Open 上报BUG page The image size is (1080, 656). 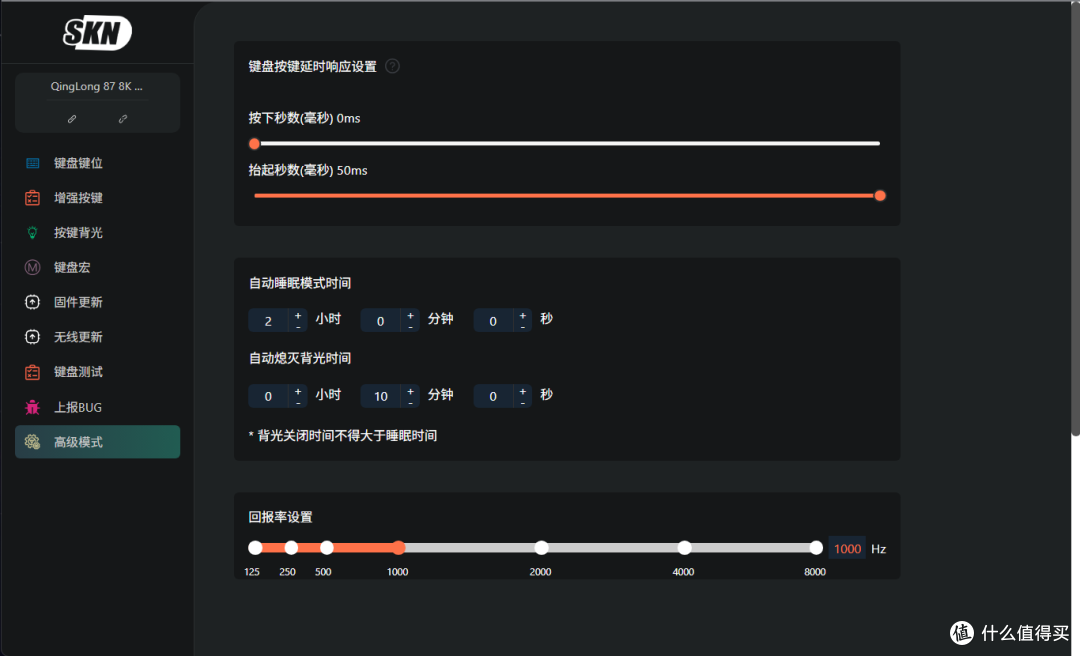click(97, 407)
